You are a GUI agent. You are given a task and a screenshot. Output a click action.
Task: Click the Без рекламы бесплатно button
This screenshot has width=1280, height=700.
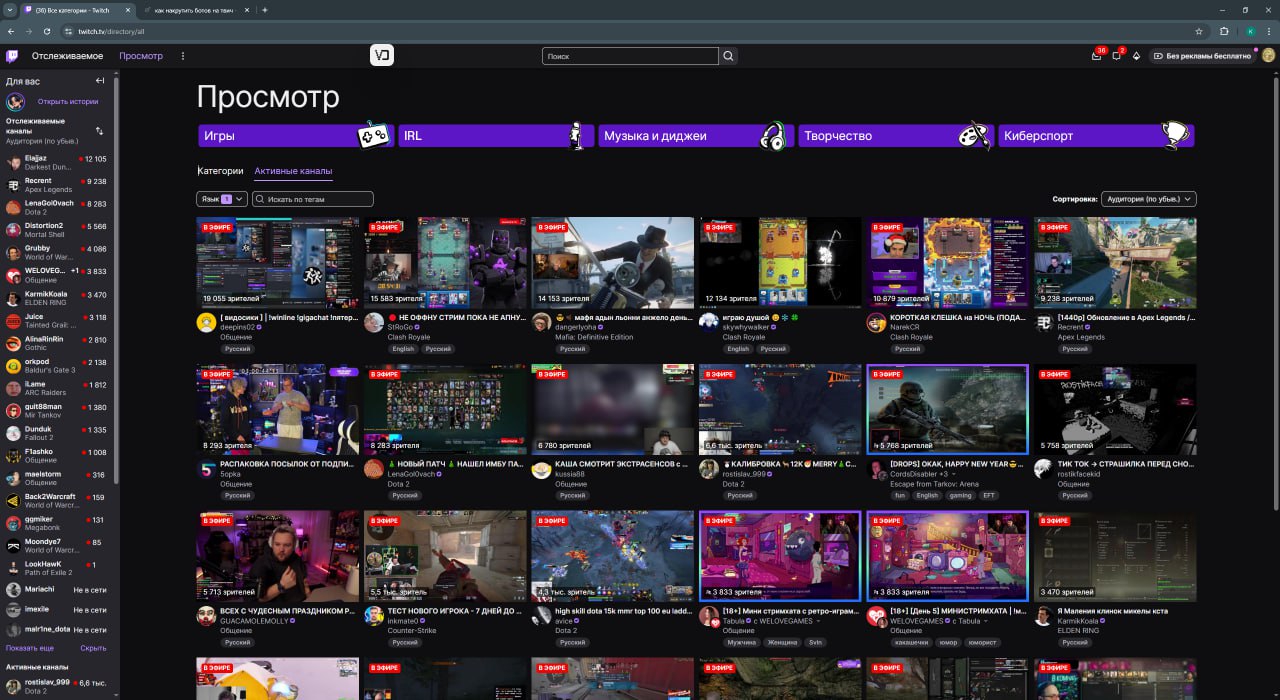coord(1203,56)
